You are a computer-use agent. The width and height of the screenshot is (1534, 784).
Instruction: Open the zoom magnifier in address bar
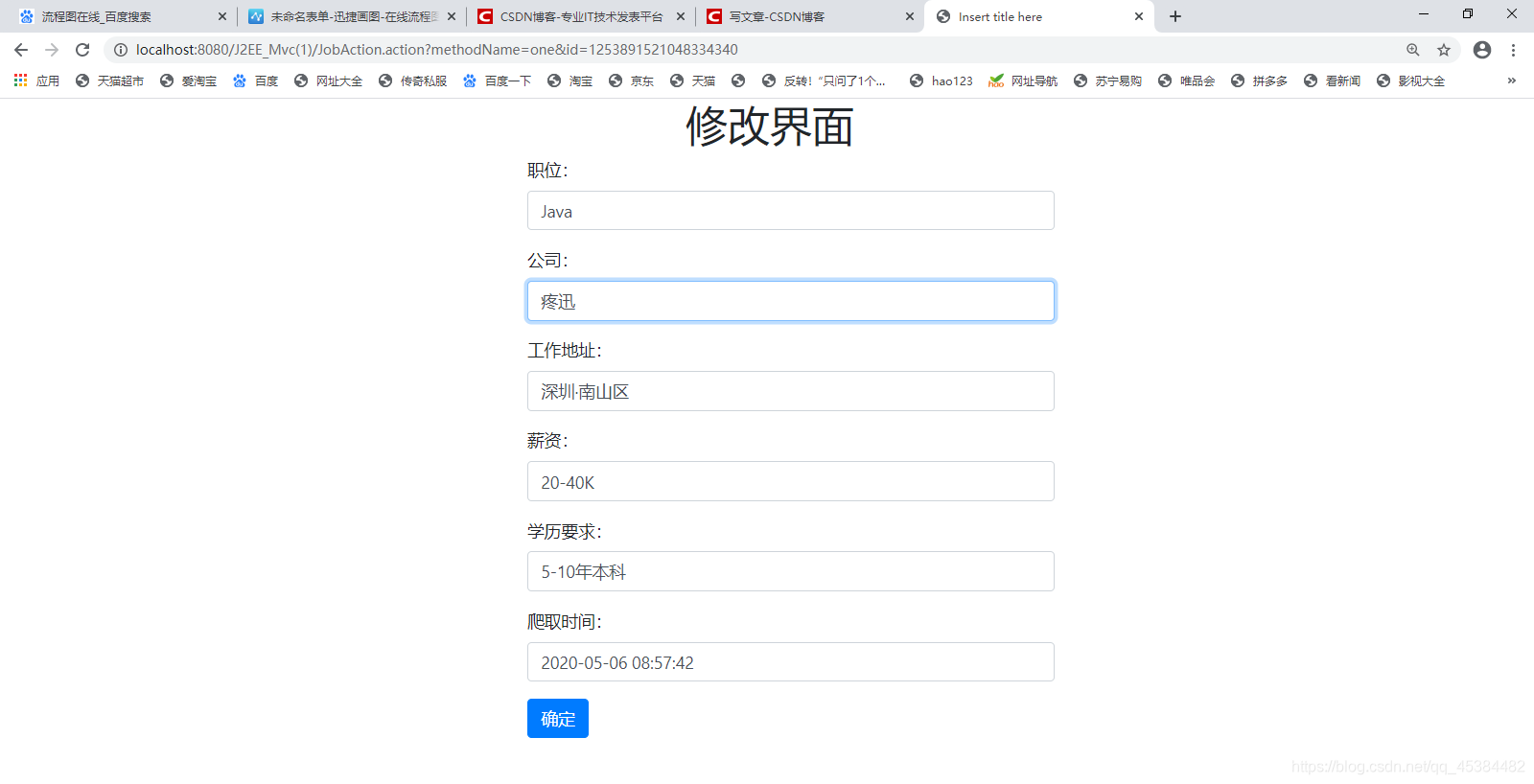point(1412,50)
